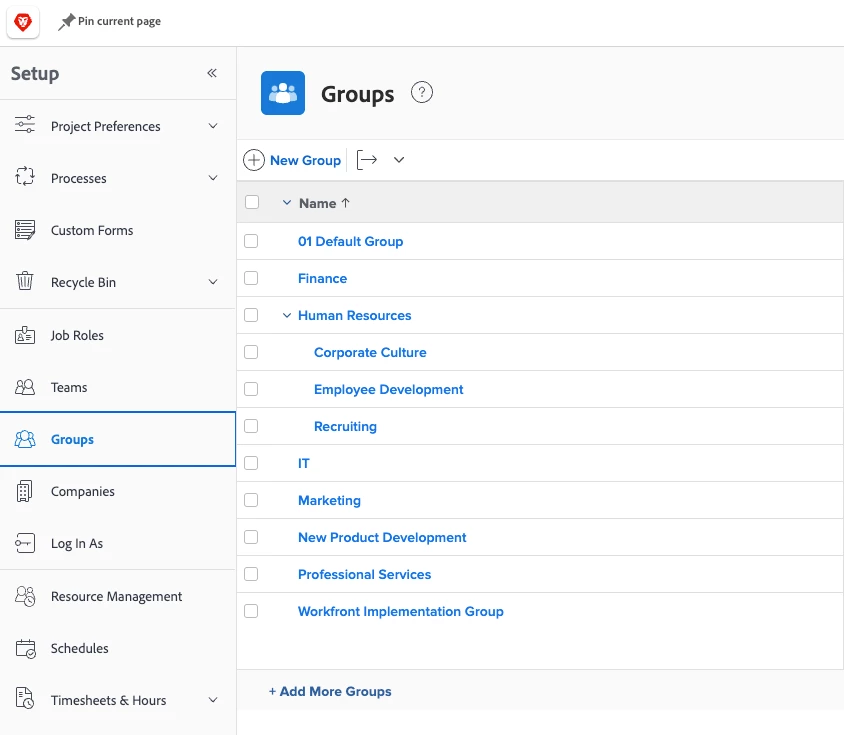
Task: Check the Recruiting row checkbox
Action: (x=251, y=426)
